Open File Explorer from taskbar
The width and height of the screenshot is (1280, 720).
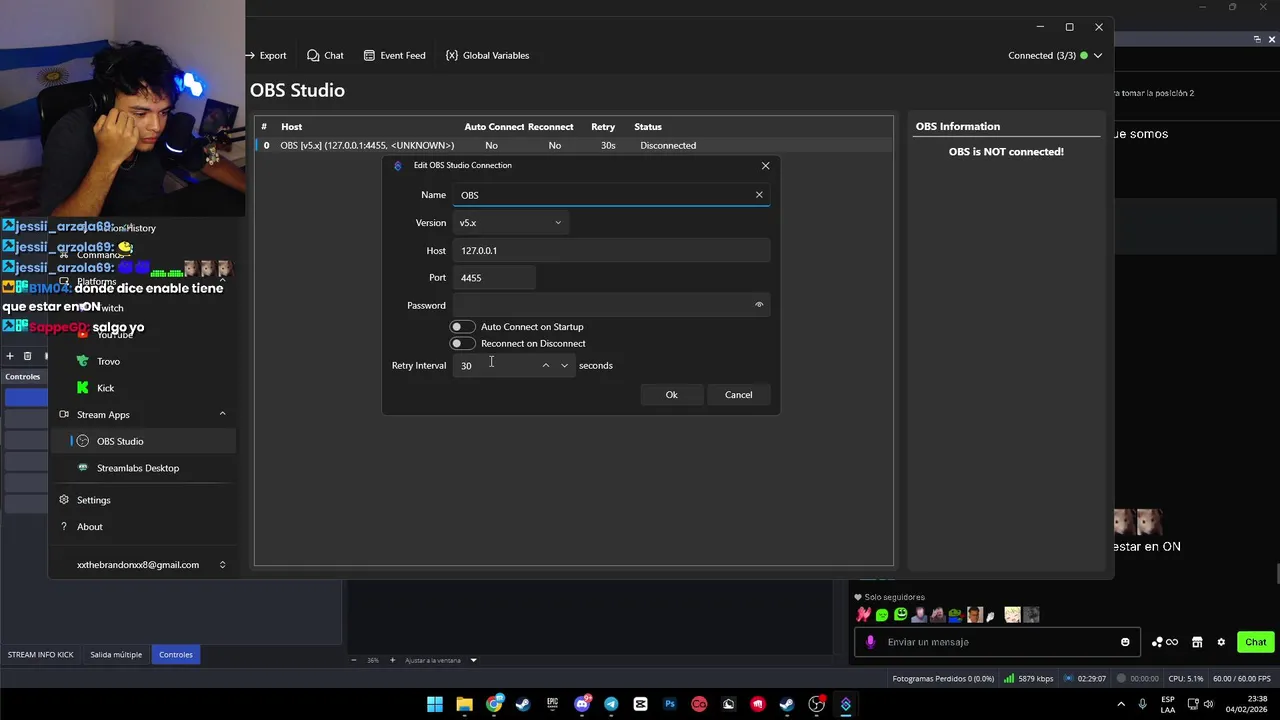coord(464,704)
